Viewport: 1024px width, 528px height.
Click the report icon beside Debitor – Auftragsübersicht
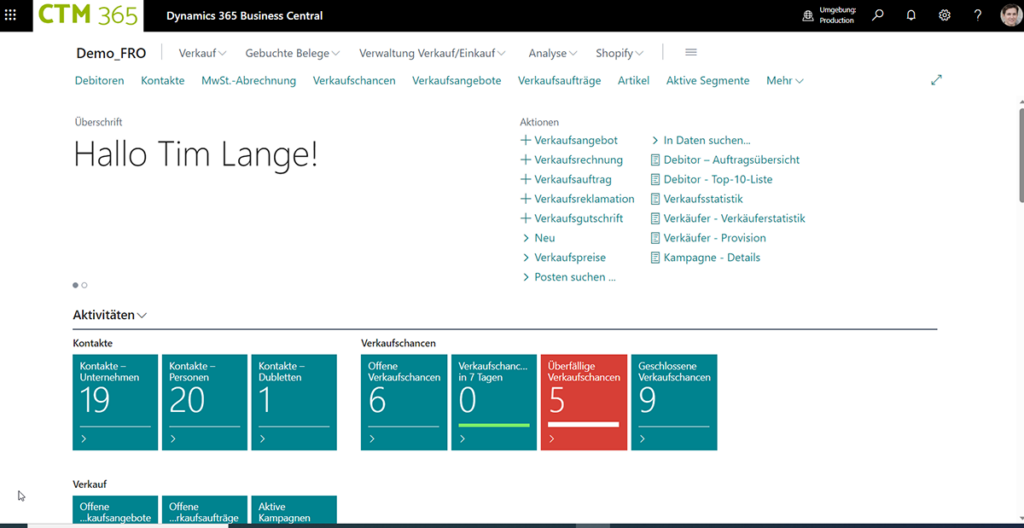point(655,159)
